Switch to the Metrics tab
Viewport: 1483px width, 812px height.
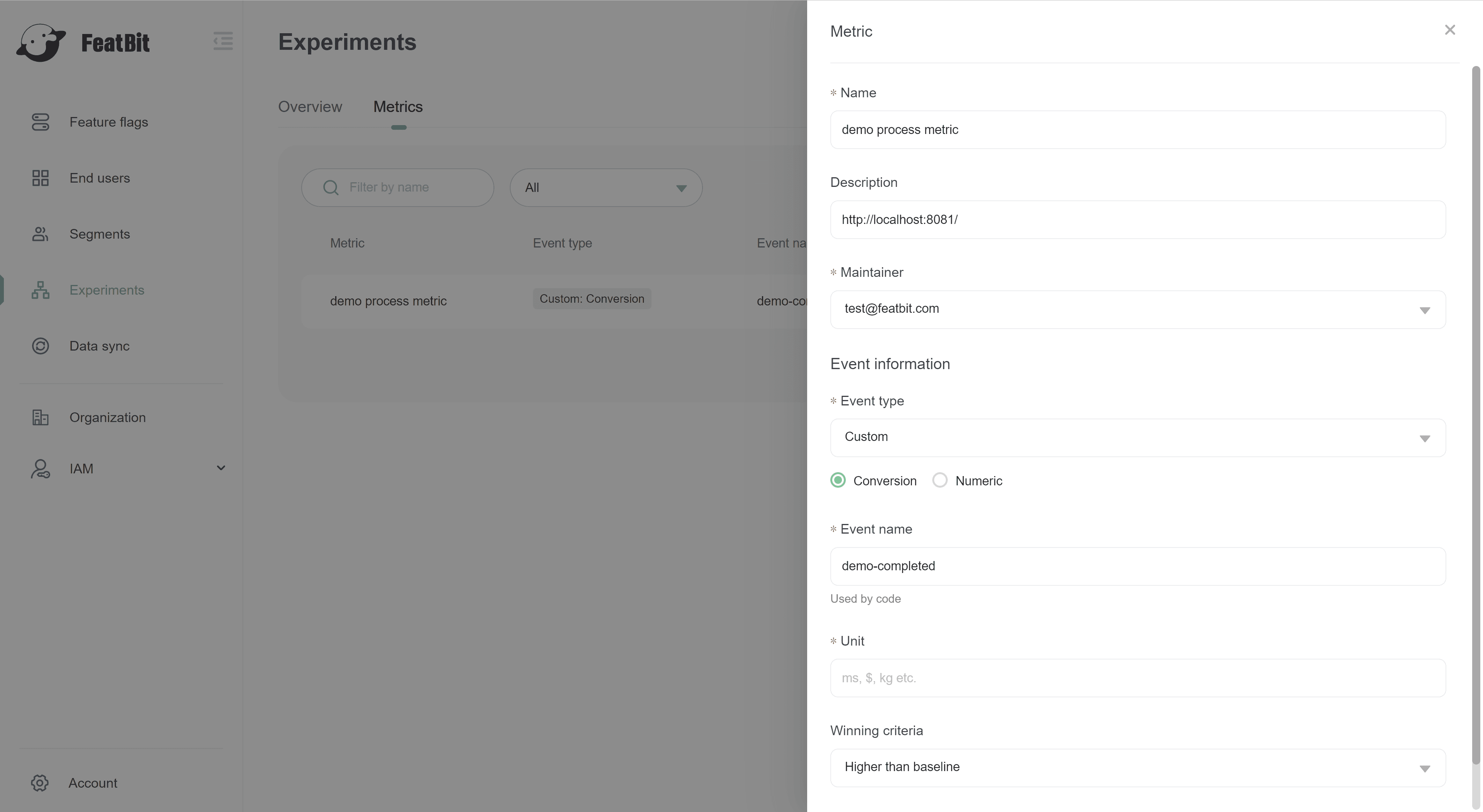point(398,107)
